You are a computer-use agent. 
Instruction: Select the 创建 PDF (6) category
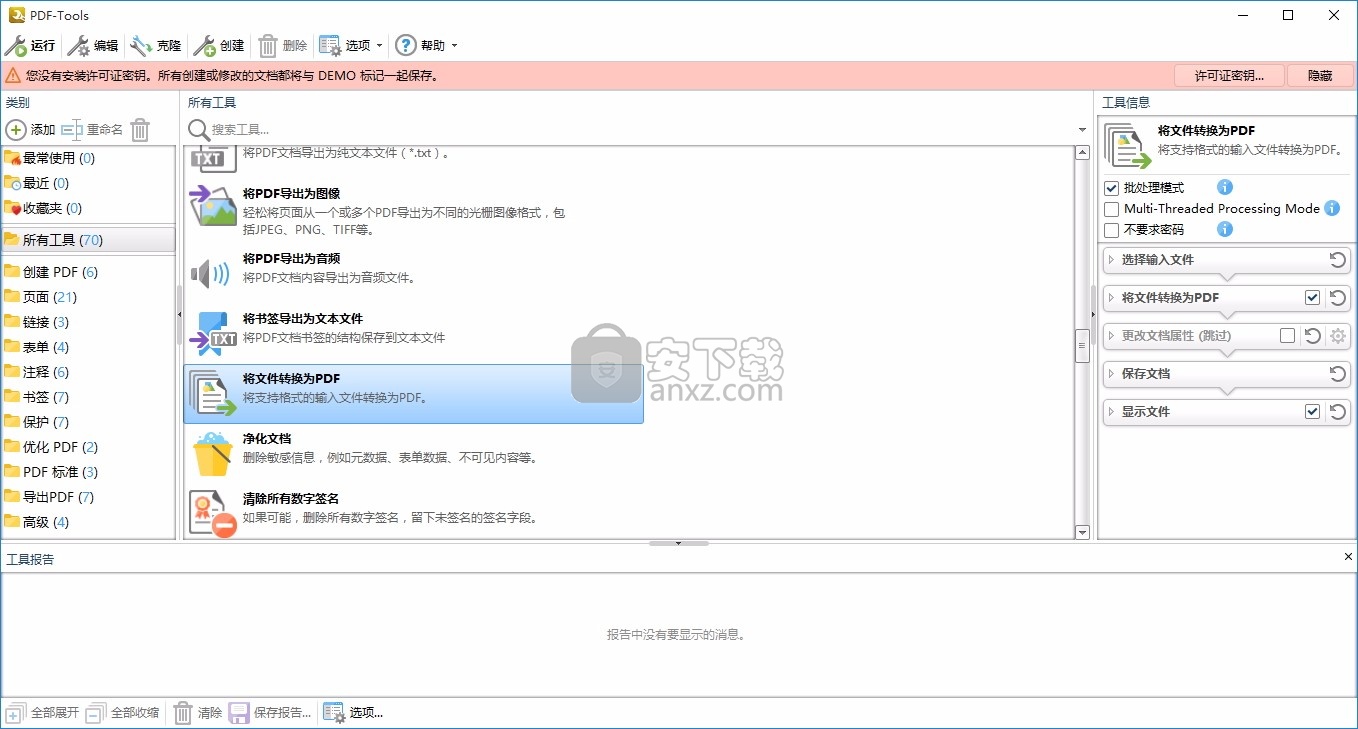coord(88,272)
